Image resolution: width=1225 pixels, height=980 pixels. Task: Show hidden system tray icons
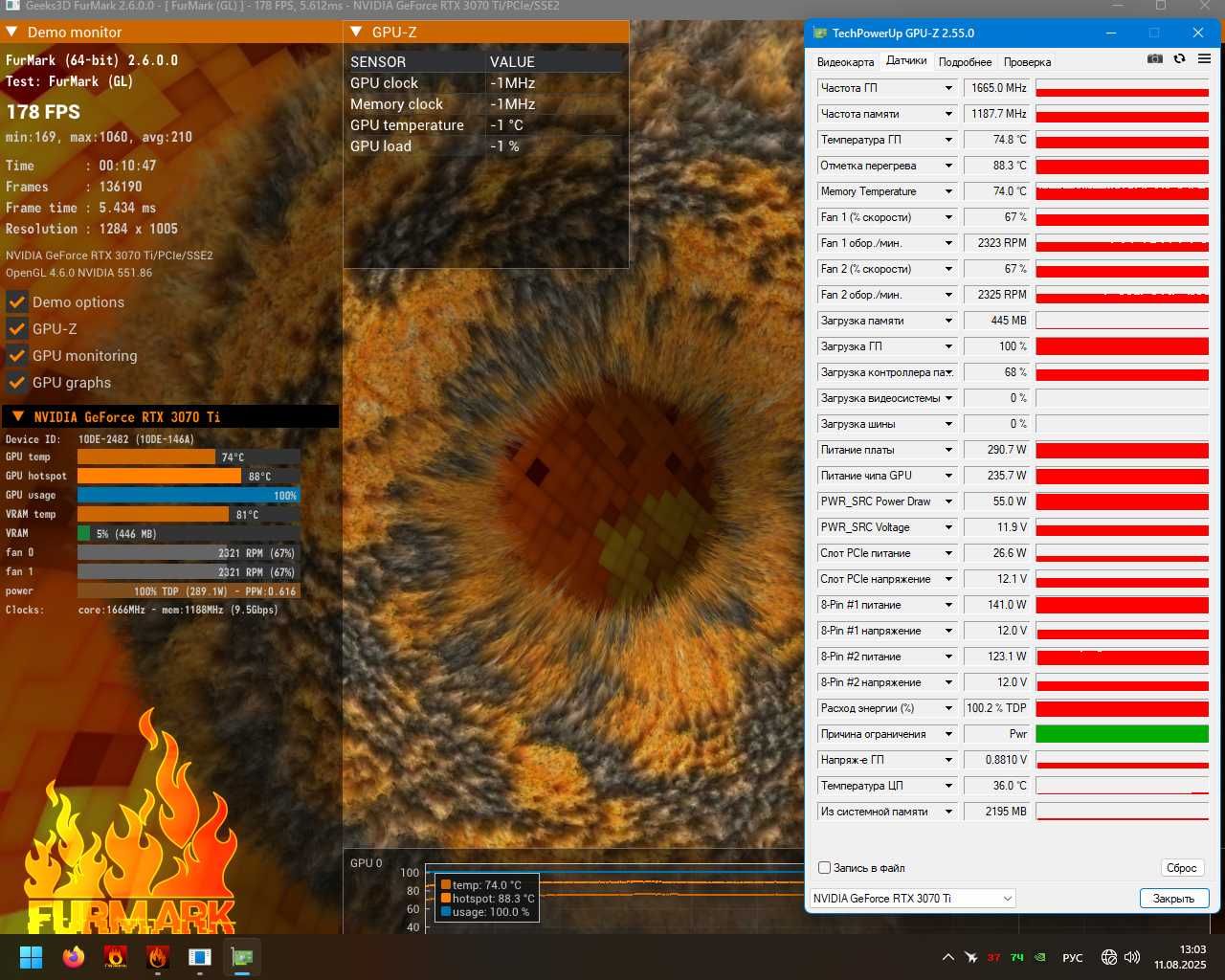947,957
